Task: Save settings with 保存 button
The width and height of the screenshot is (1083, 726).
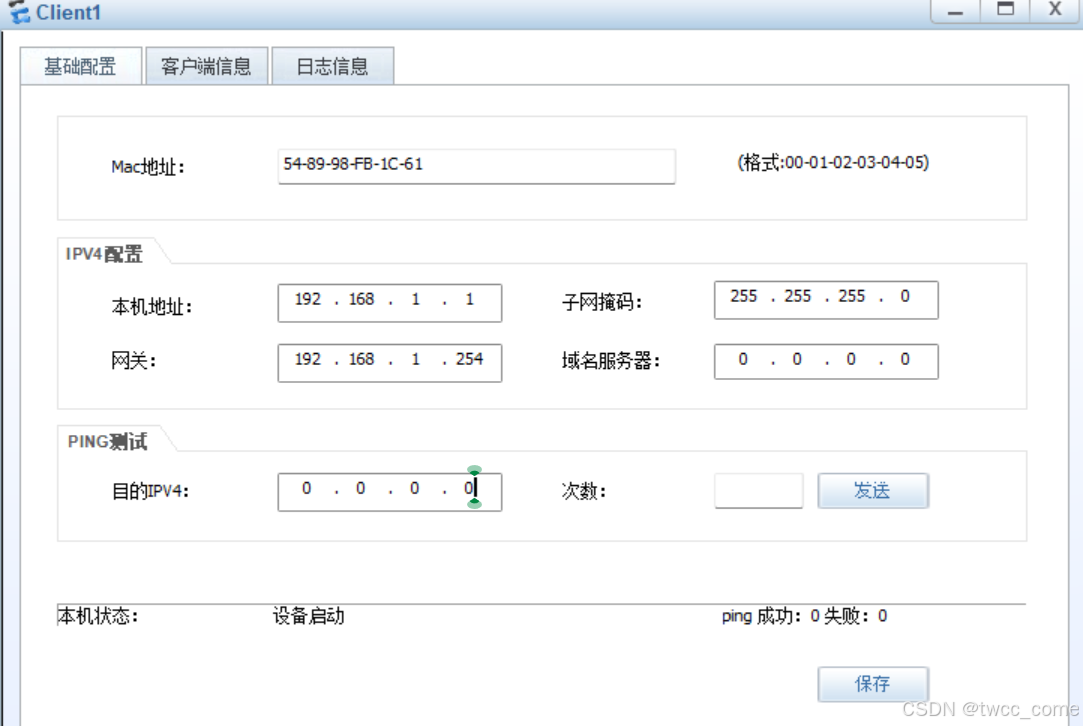Action: coord(873,684)
